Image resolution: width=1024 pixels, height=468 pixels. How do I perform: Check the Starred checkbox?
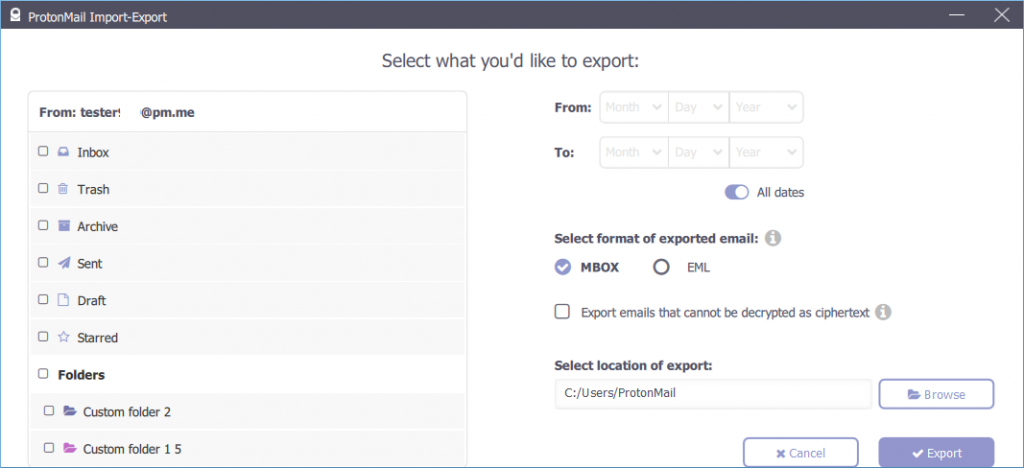click(43, 337)
